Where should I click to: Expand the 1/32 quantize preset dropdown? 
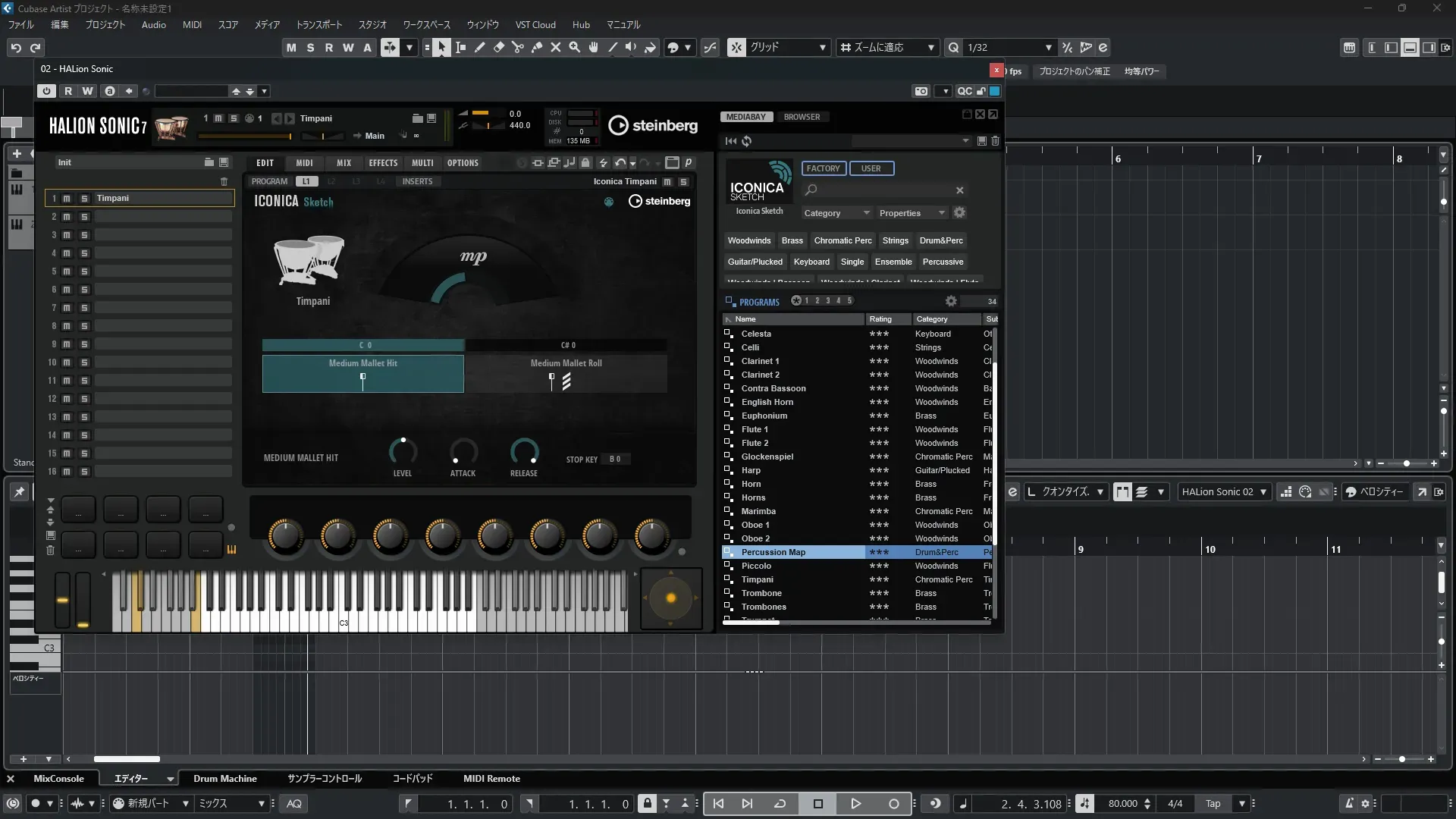1049,48
